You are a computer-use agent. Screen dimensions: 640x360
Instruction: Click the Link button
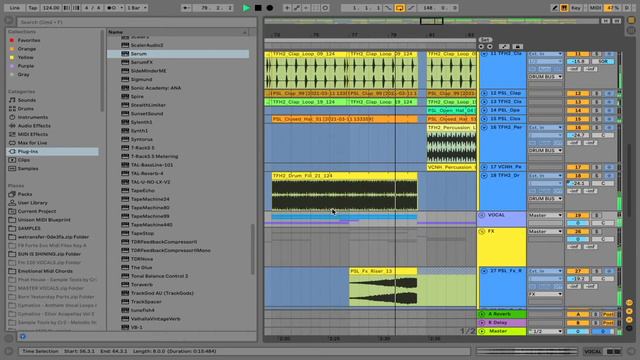pyautogui.click(x=14, y=8)
